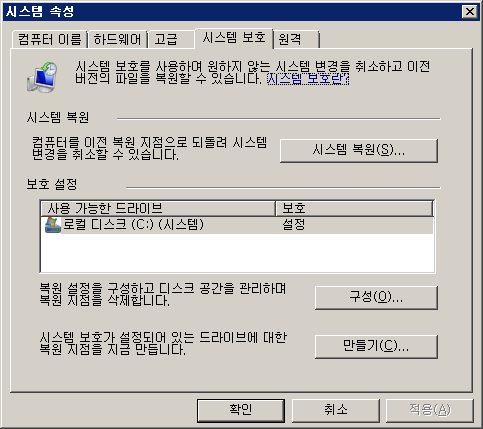The height and width of the screenshot is (429, 483).
Task: Click the 사용 가능한 드라이브 column header
Action: click(158, 208)
